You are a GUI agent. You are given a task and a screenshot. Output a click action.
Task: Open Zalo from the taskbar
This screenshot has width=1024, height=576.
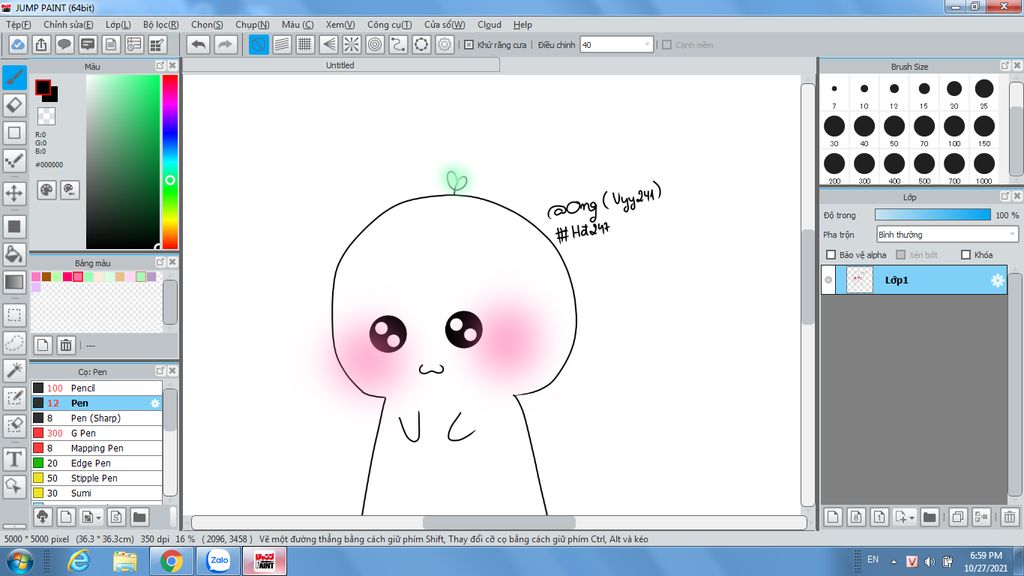click(218, 561)
